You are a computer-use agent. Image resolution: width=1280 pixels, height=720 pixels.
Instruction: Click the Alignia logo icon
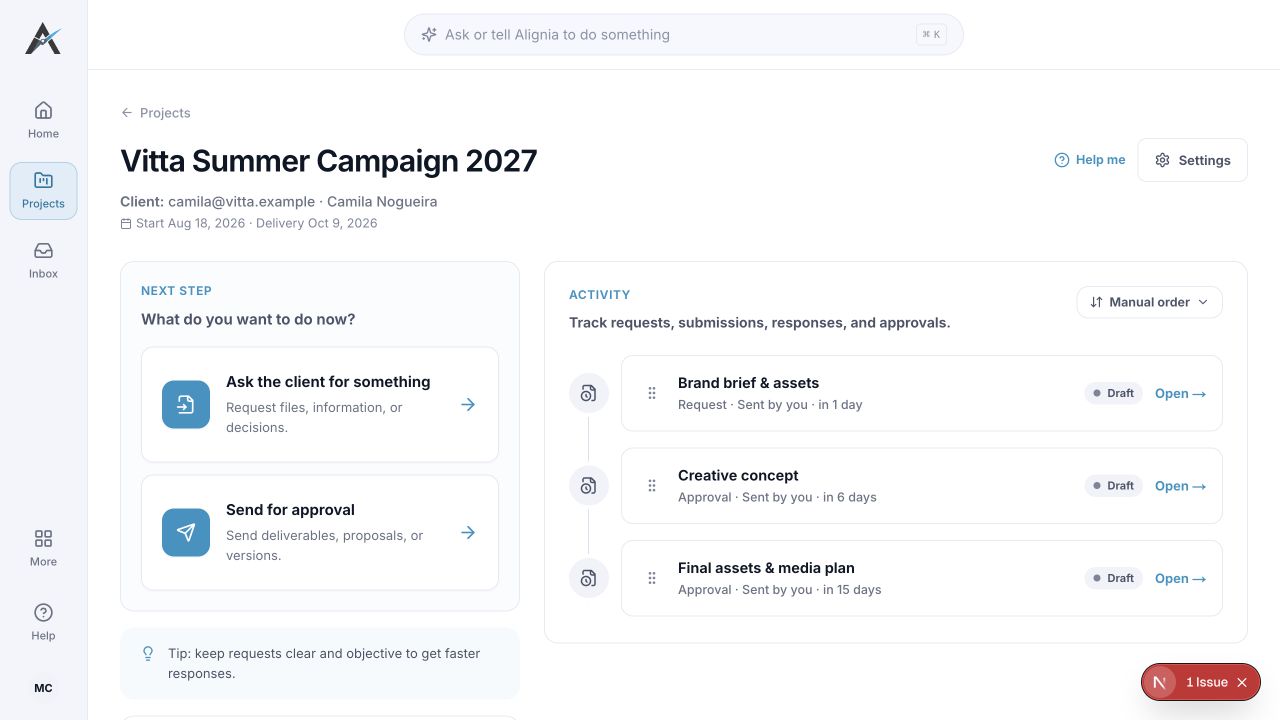[x=43, y=38]
